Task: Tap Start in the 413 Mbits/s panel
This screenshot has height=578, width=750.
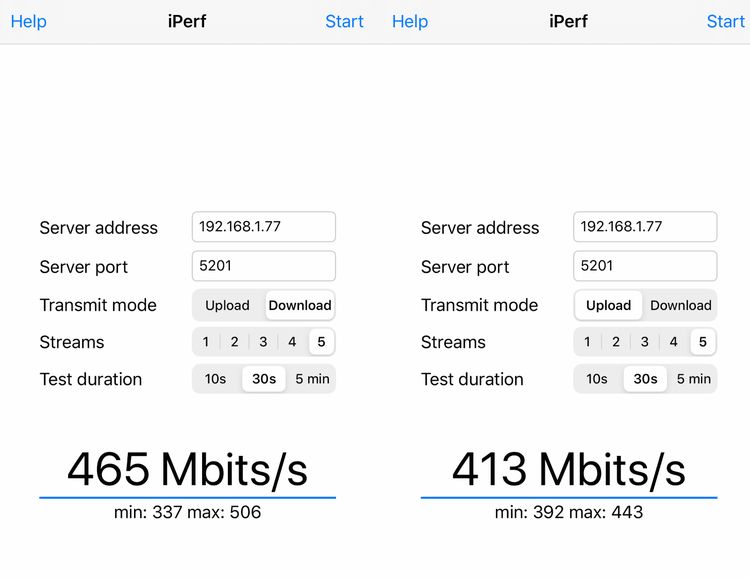Action: click(x=725, y=21)
